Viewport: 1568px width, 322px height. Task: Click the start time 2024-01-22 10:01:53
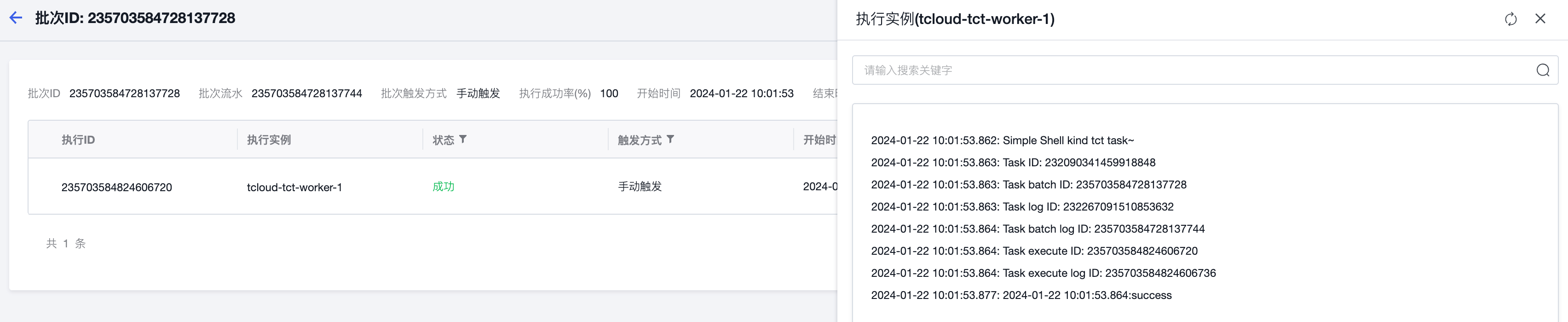[741, 94]
